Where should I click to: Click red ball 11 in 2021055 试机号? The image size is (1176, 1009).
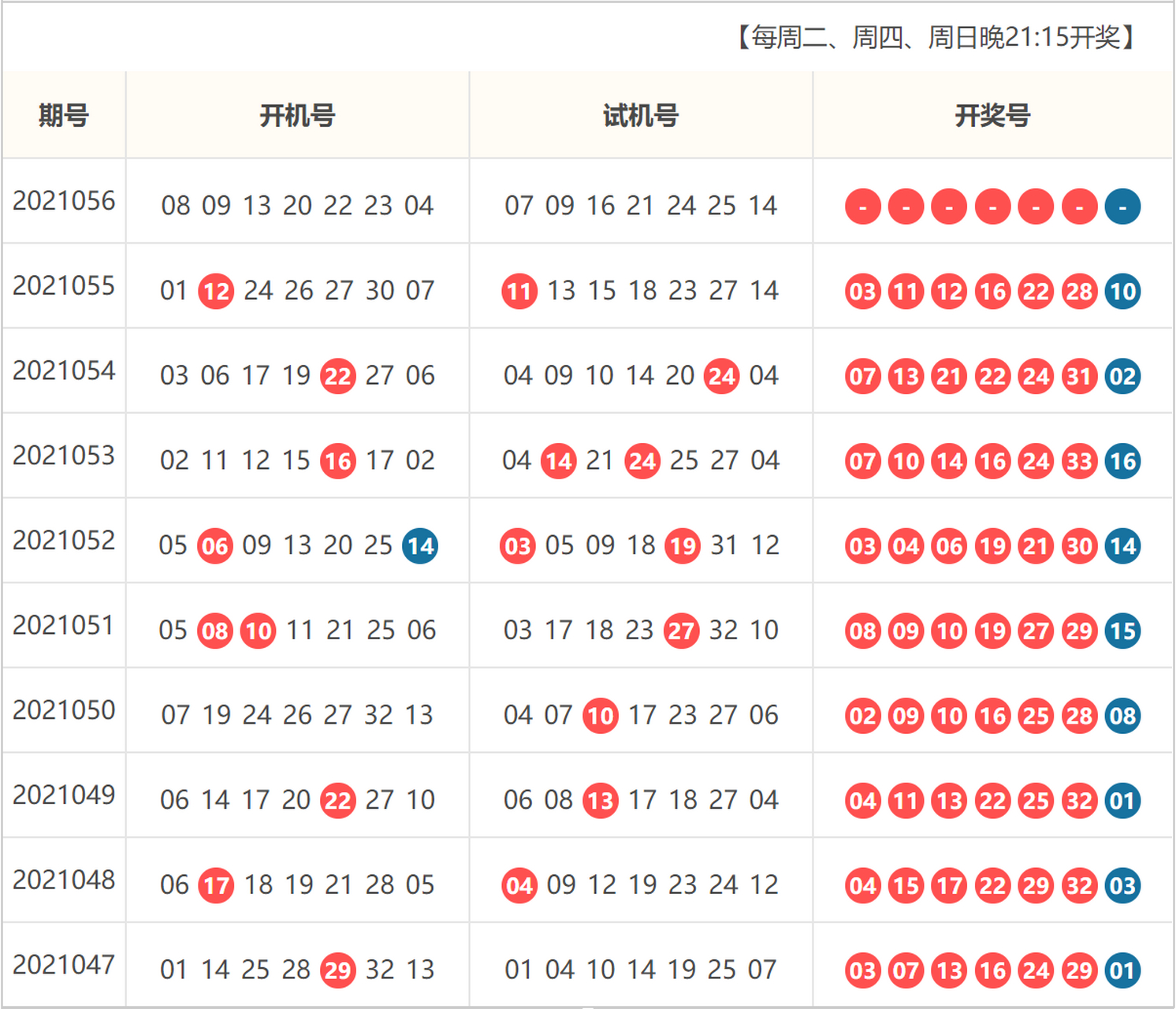519,292
